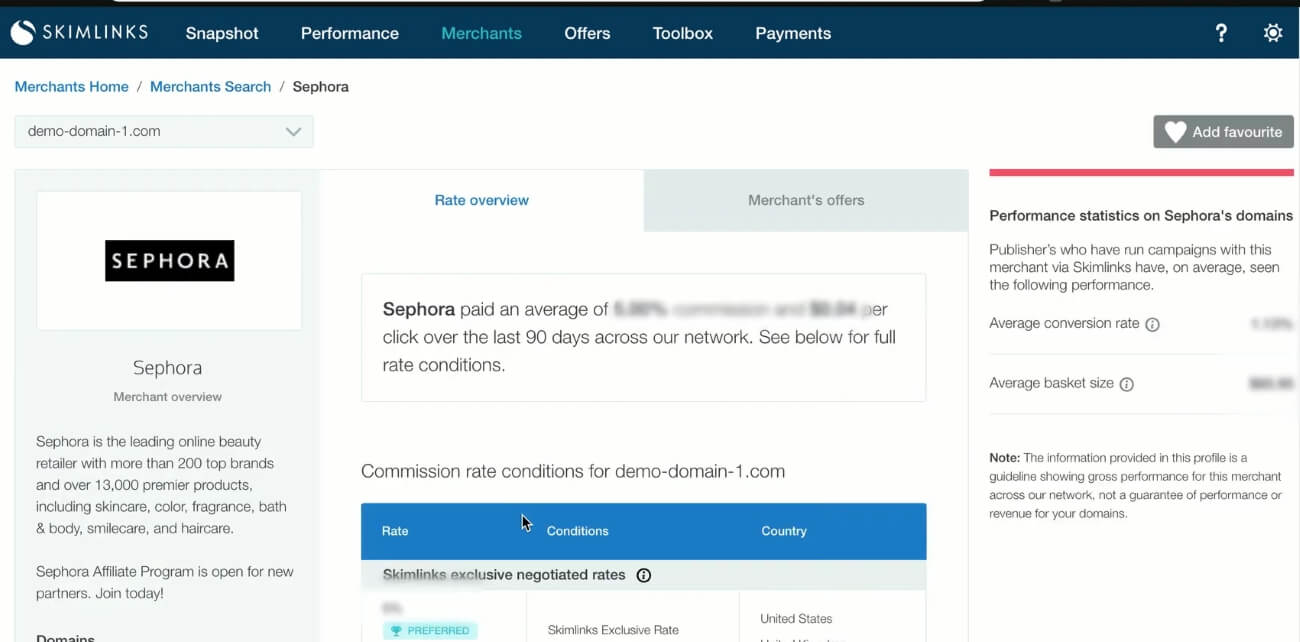Select the Merchants menu item

coord(481,33)
